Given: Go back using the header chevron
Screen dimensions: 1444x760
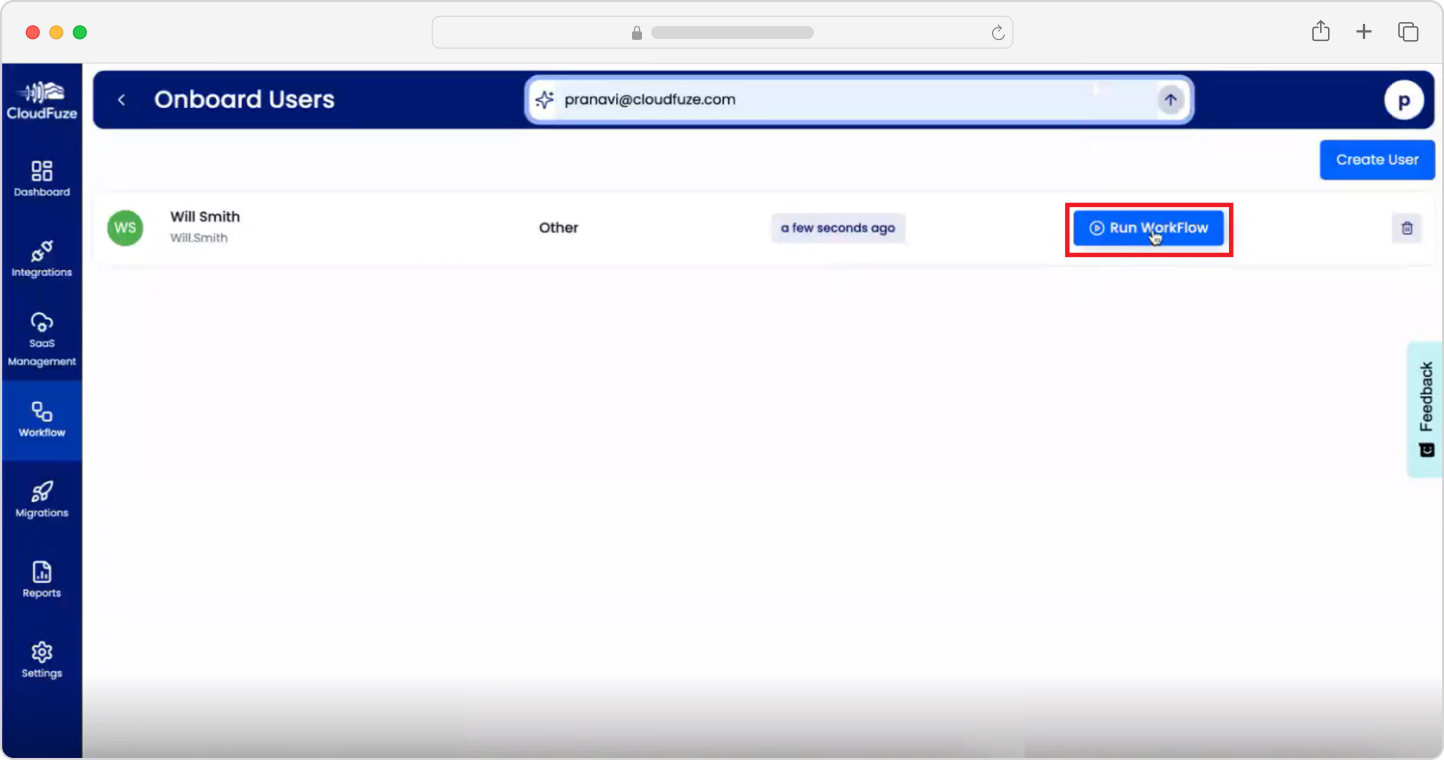Looking at the screenshot, I should (121, 100).
